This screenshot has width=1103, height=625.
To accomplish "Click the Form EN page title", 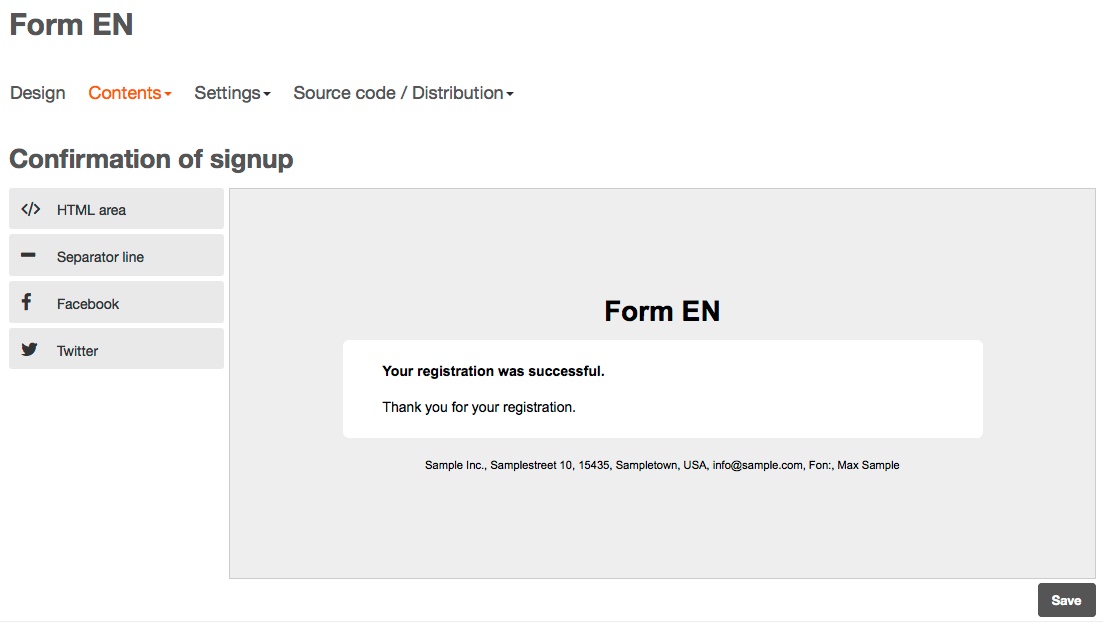I will click(71, 24).
